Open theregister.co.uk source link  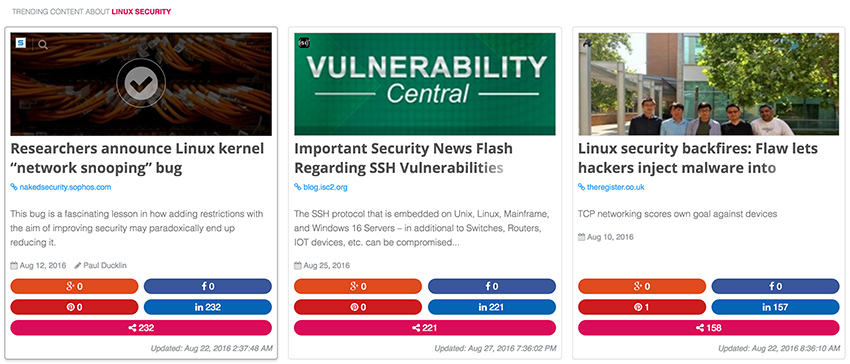(x=611, y=187)
